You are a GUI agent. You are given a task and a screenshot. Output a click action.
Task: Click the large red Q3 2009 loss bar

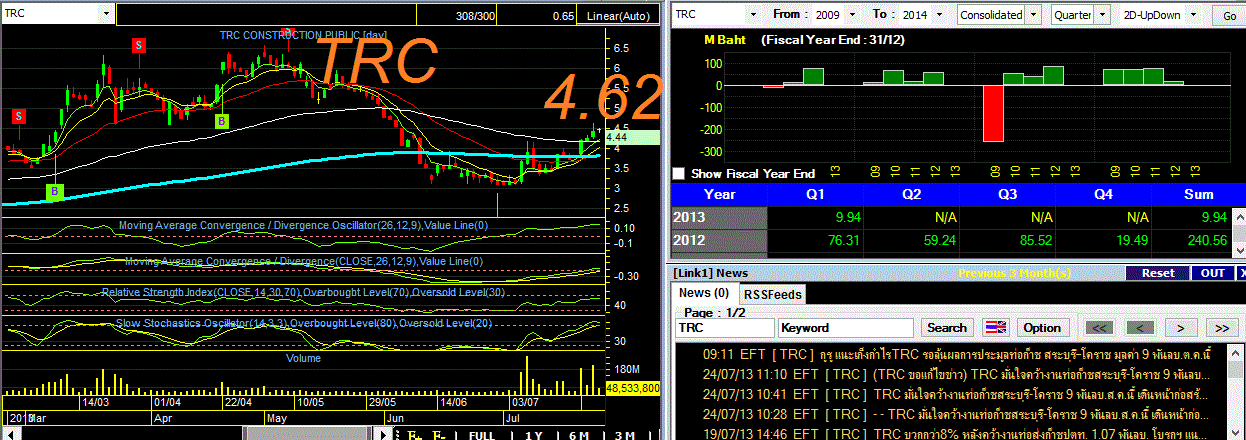[x=992, y=112]
